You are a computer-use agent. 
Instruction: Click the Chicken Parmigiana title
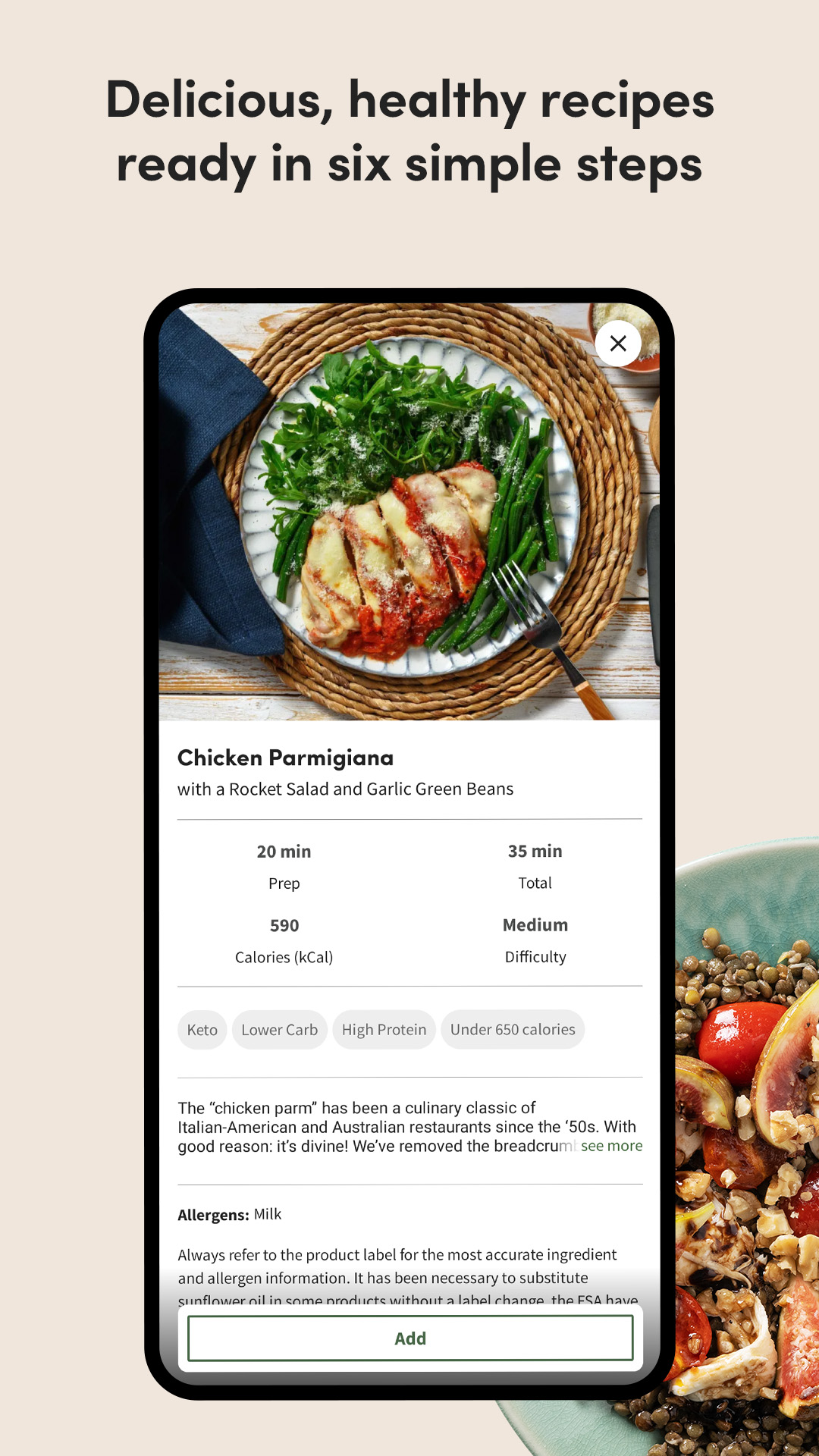[286, 758]
